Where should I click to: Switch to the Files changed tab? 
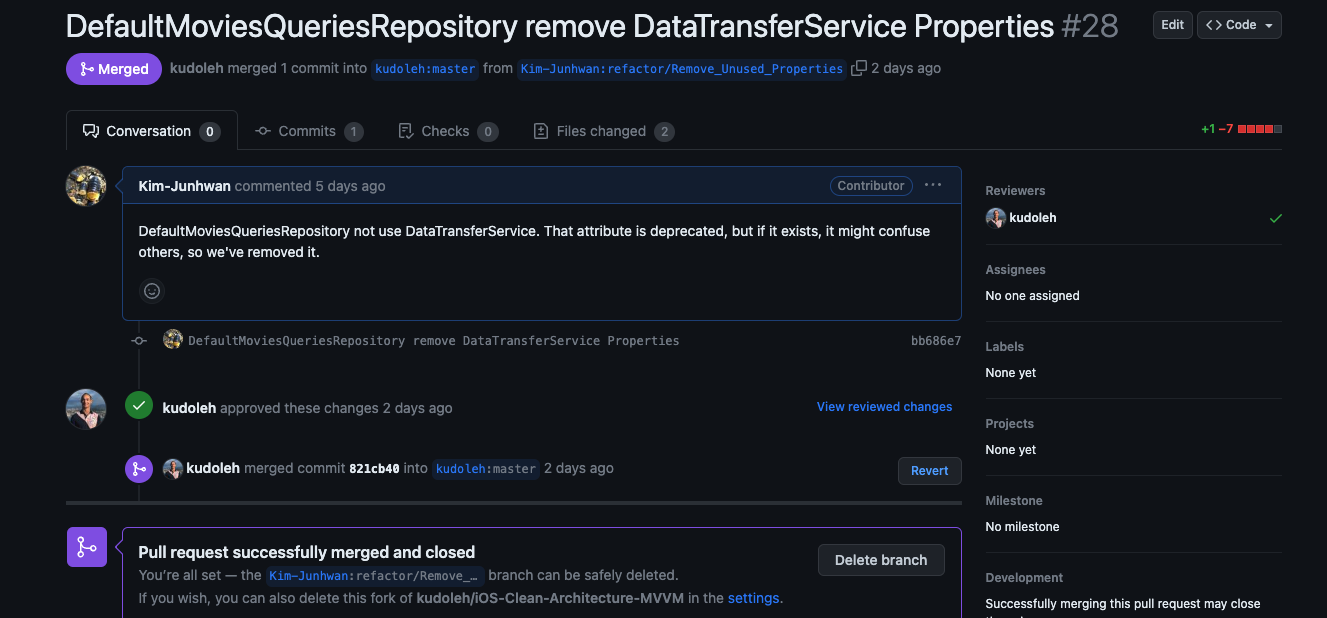[604, 131]
